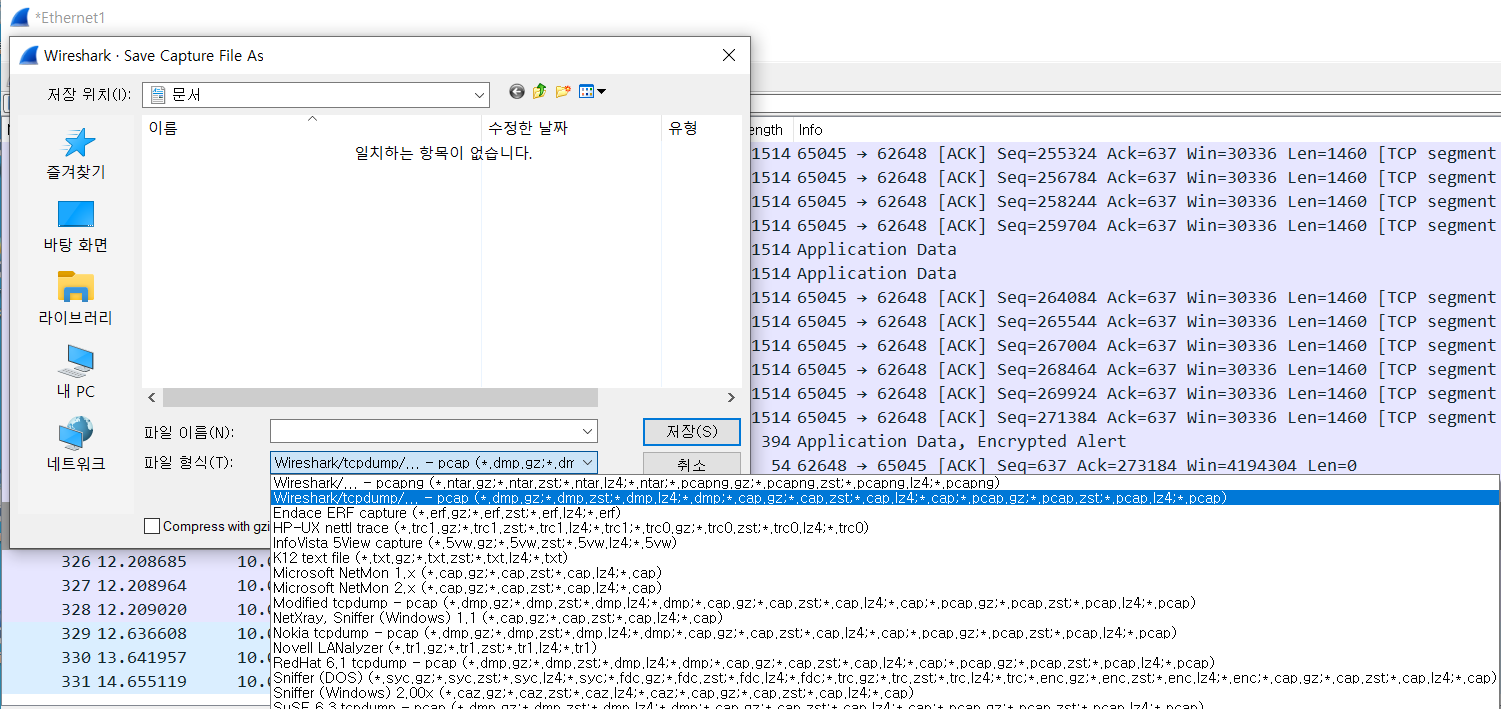Select packet row with Seq=255324
This screenshot has width=1501, height=709.
point(1124,153)
